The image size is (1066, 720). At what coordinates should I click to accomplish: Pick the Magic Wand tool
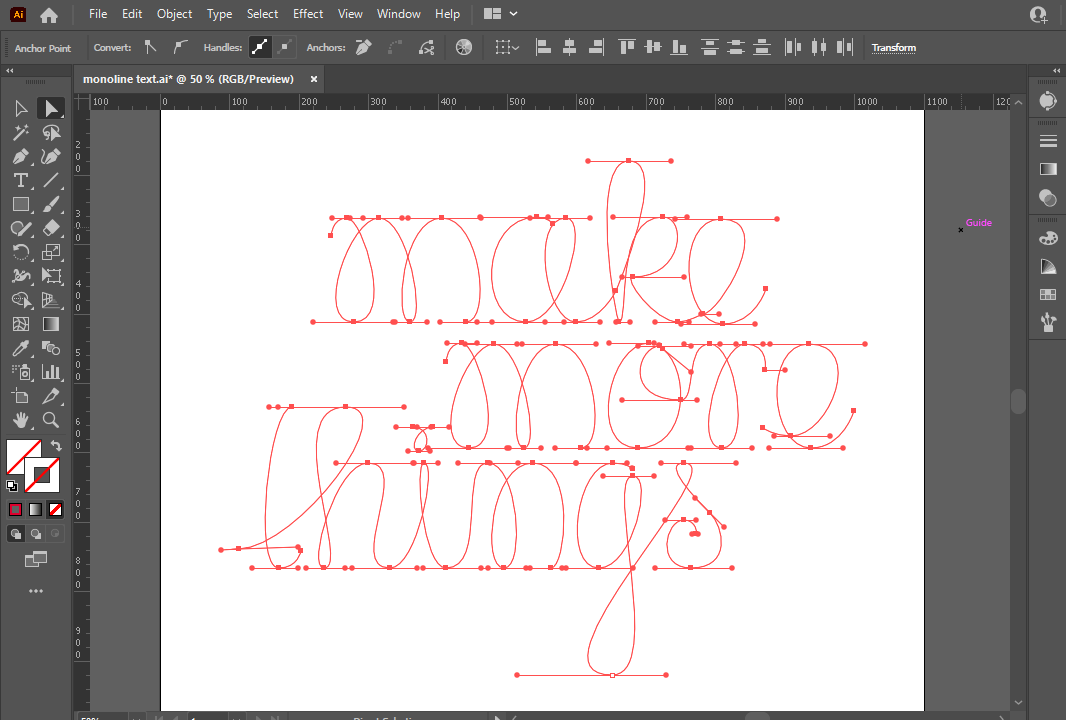coord(21,133)
